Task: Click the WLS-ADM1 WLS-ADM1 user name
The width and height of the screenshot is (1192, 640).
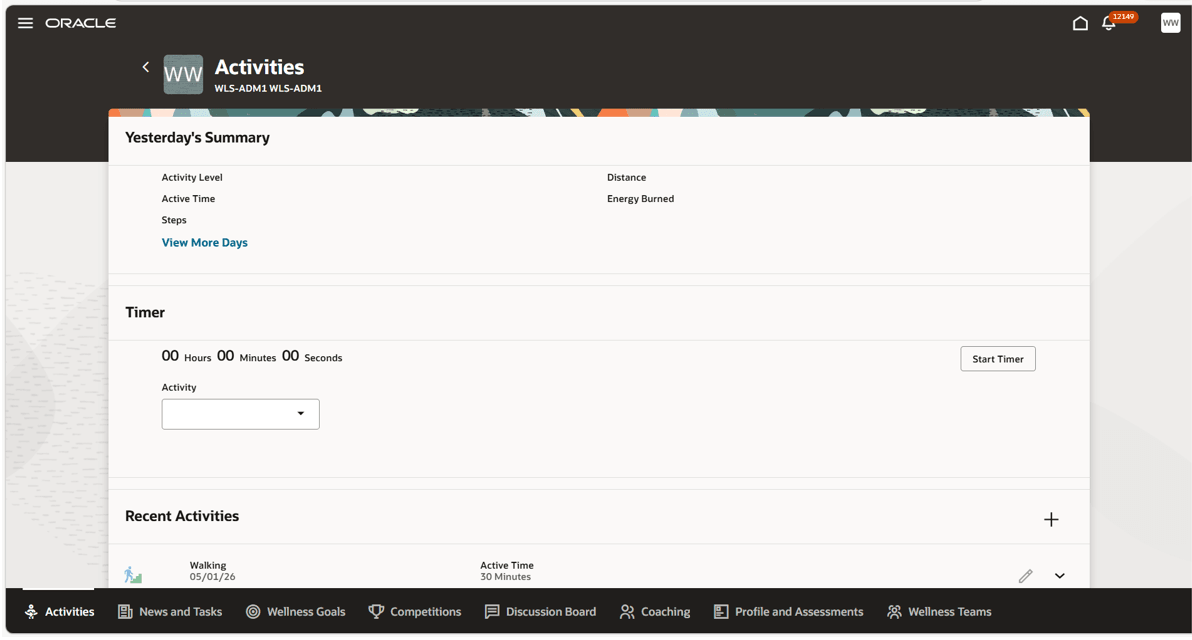Action: [x=268, y=88]
